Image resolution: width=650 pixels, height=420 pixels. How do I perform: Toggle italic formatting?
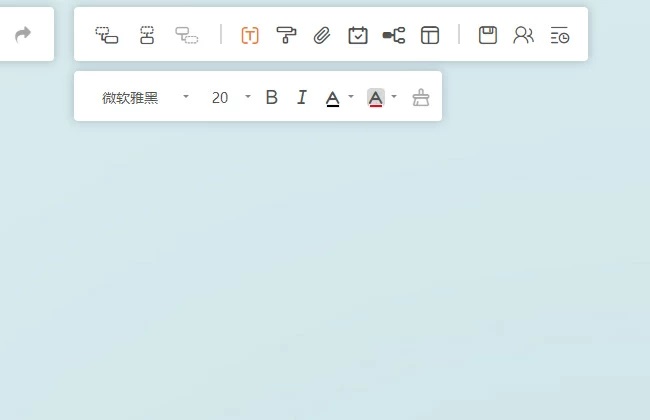(301, 97)
